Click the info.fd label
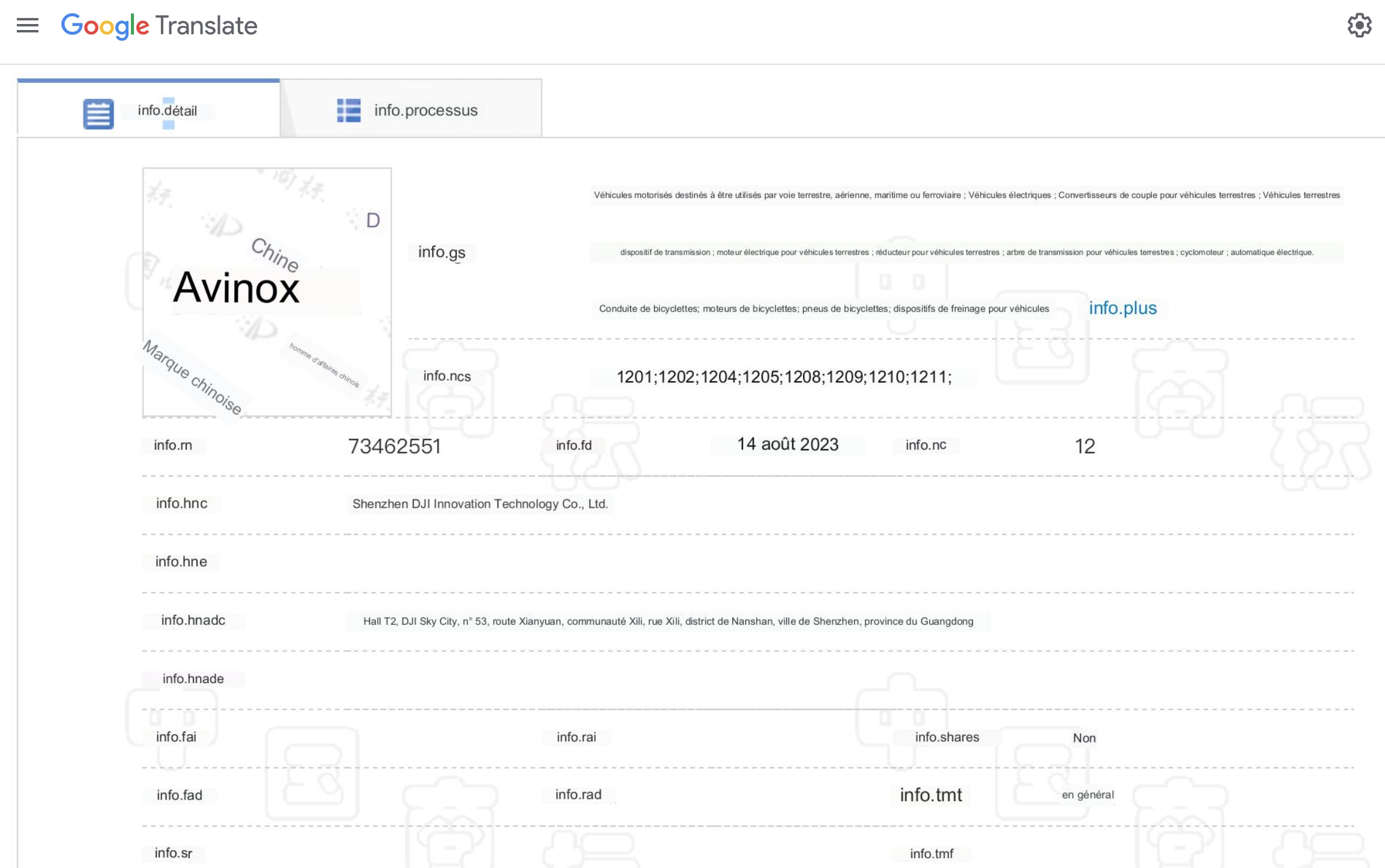This screenshot has height=868, width=1385. pos(574,445)
